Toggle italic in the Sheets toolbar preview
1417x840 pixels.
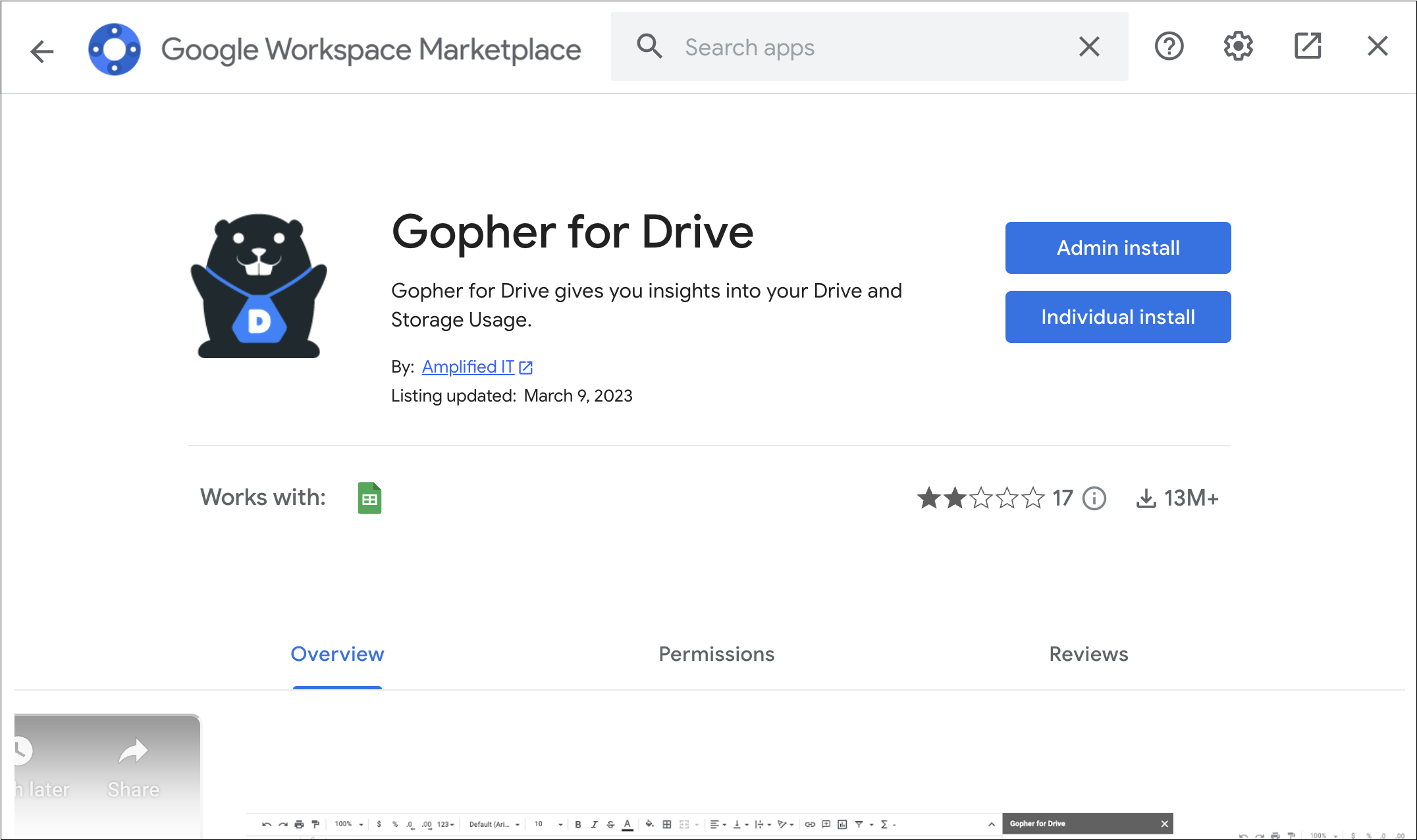[x=595, y=824]
